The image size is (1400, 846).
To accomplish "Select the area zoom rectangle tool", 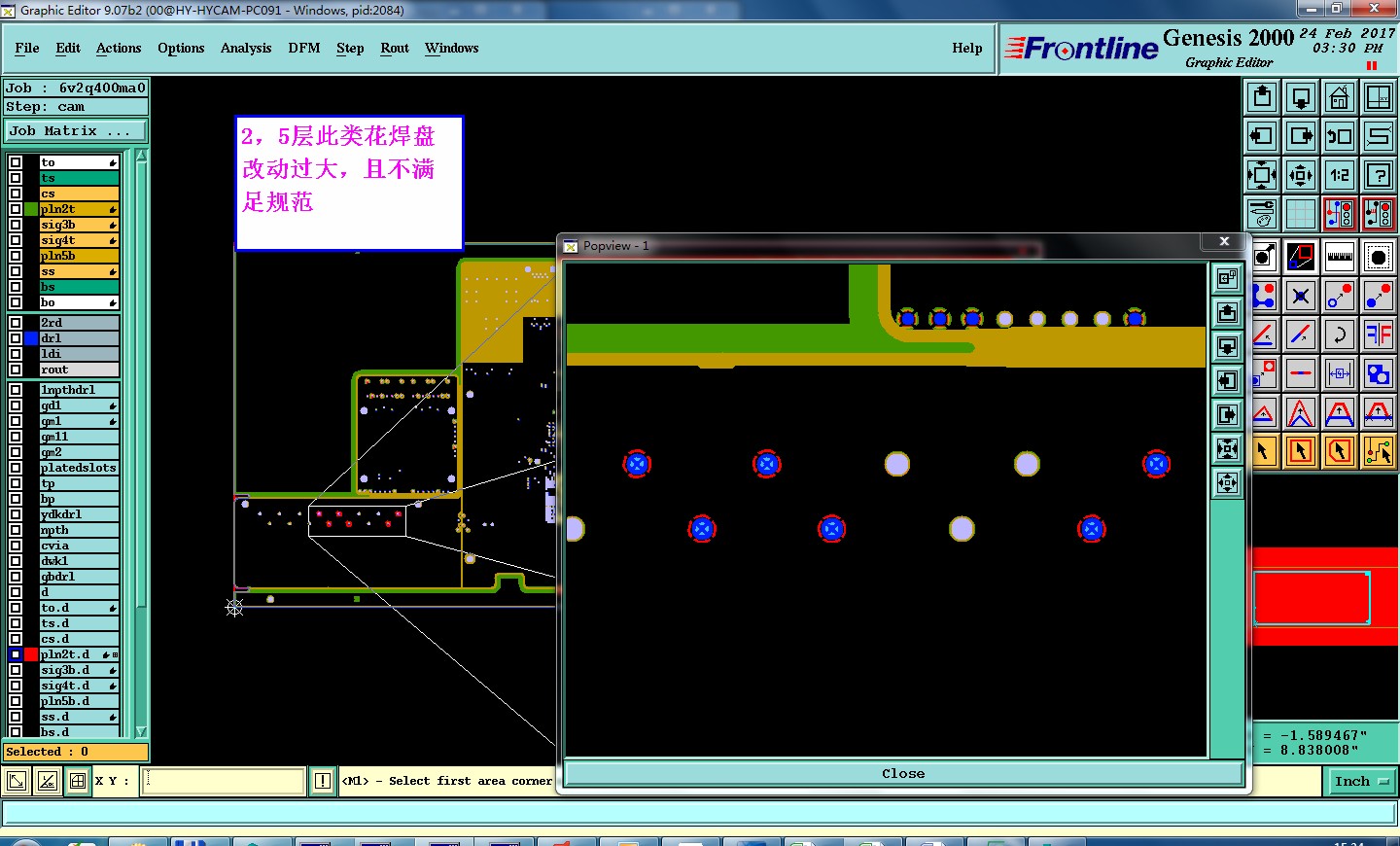I will 1301,257.
